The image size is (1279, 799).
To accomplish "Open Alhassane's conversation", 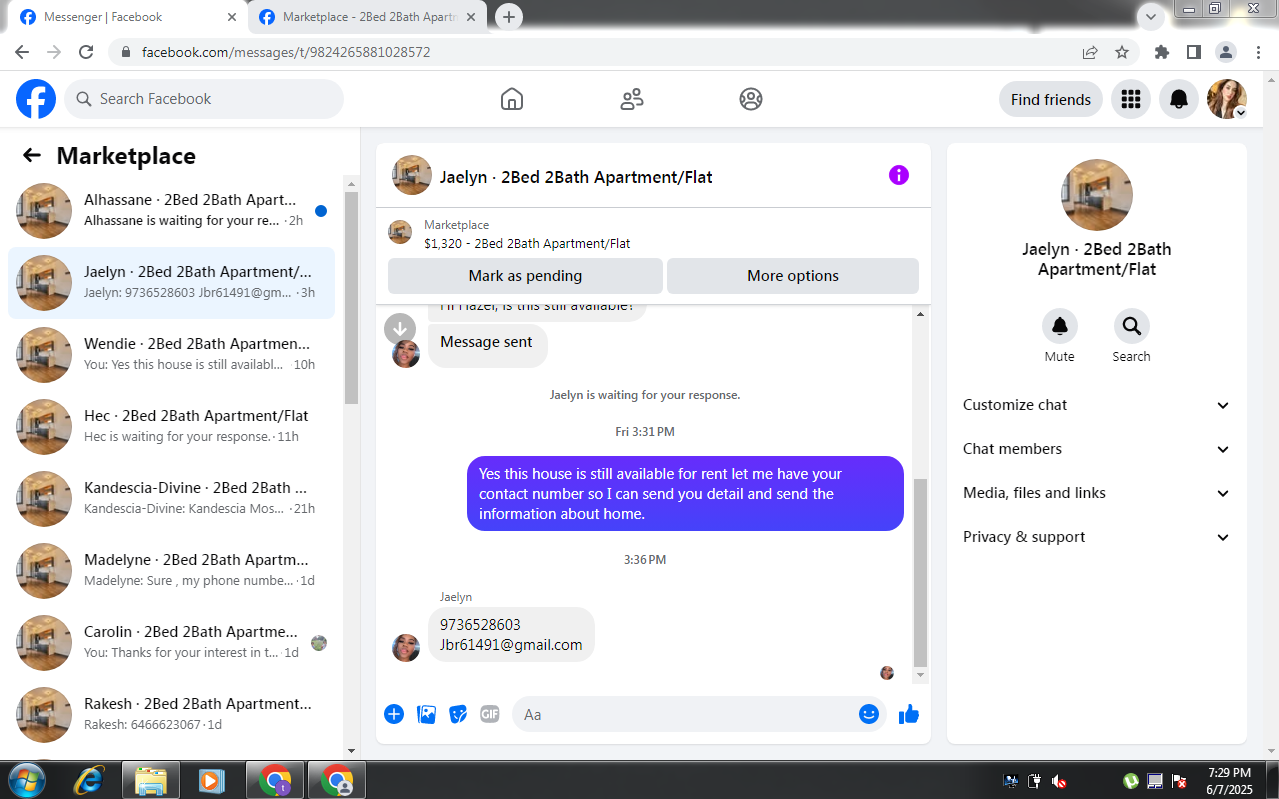I will [172, 211].
